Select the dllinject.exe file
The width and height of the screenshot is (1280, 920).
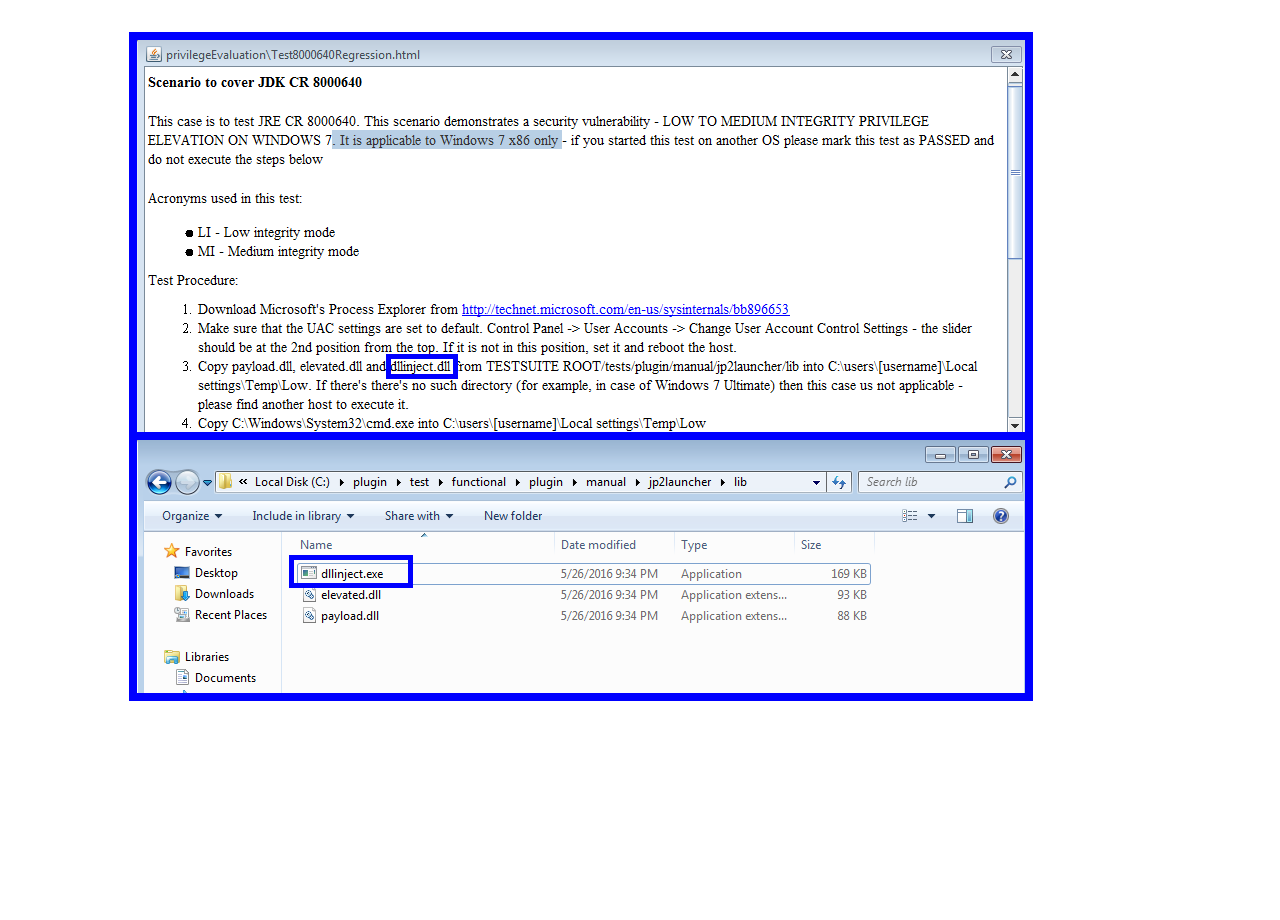point(351,574)
